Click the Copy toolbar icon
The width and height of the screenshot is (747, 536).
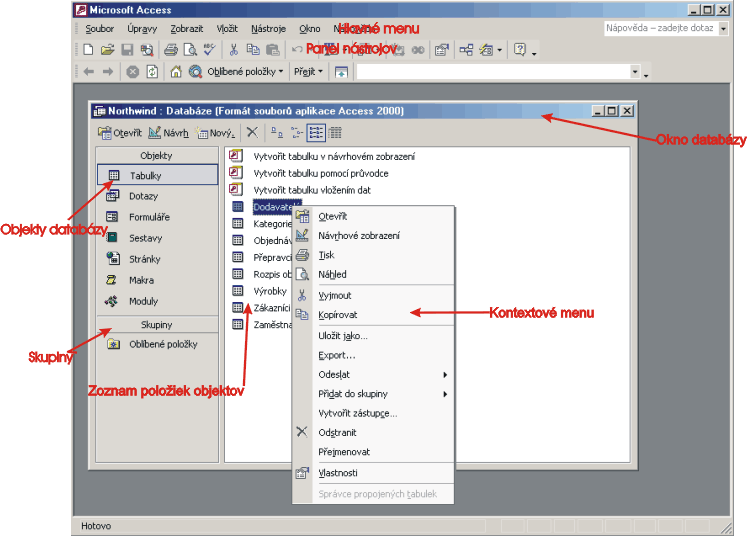(253, 50)
